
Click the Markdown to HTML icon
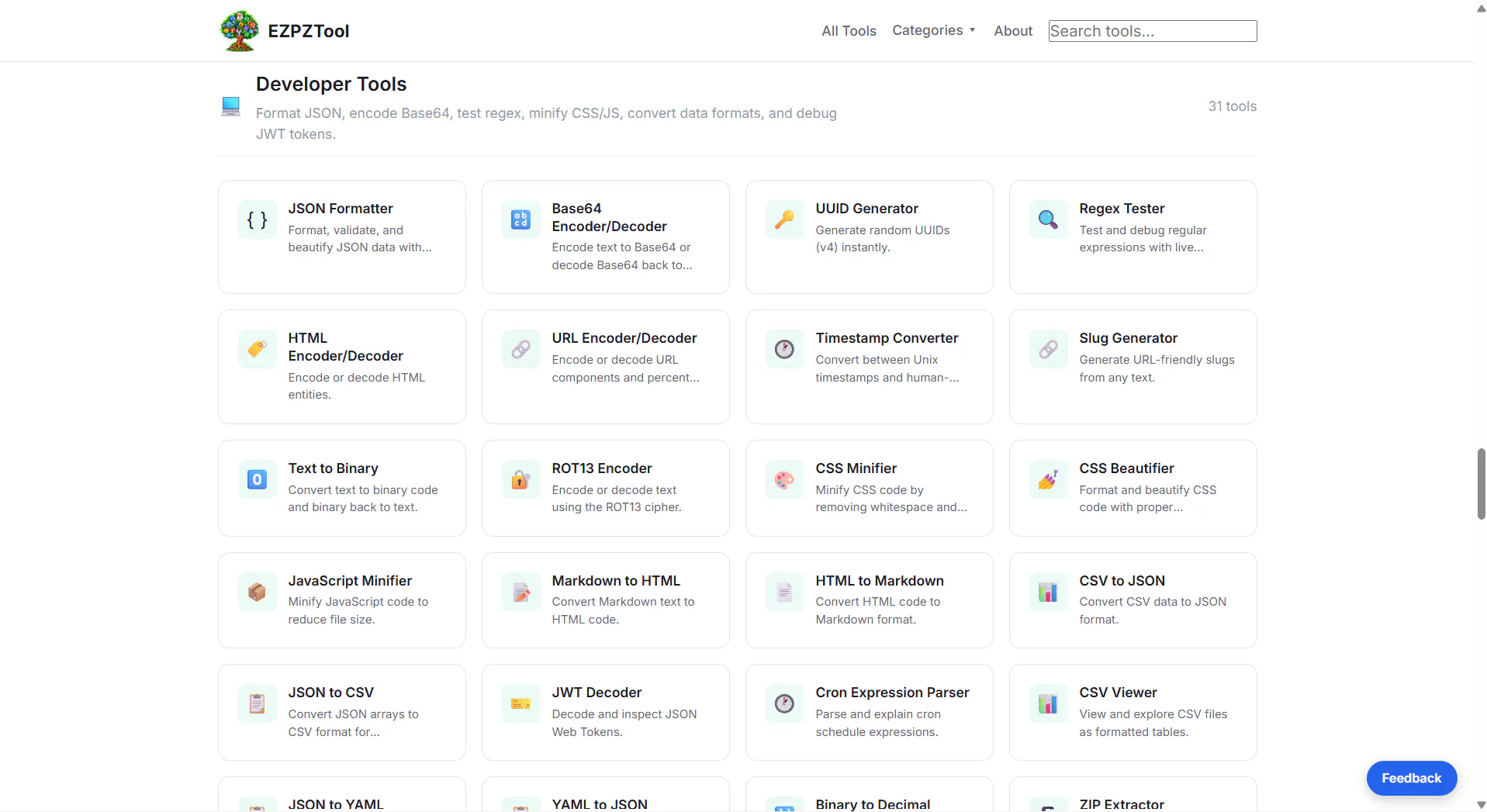(520, 592)
